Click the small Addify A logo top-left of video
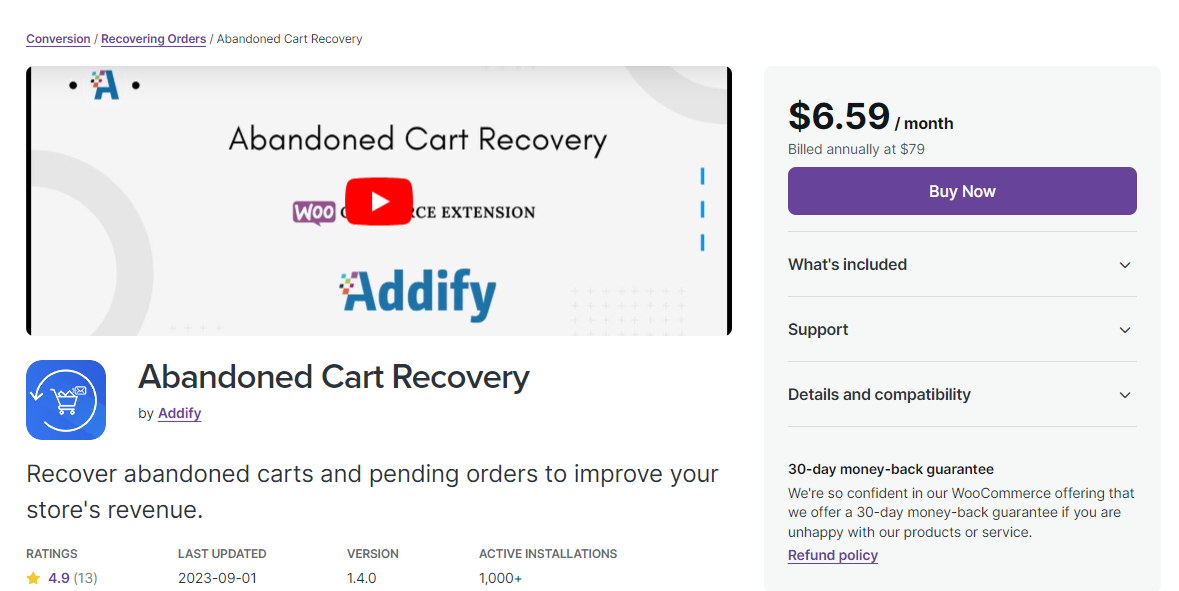Image resolution: width=1179 pixels, height=591 pixels. coord(105,85)
